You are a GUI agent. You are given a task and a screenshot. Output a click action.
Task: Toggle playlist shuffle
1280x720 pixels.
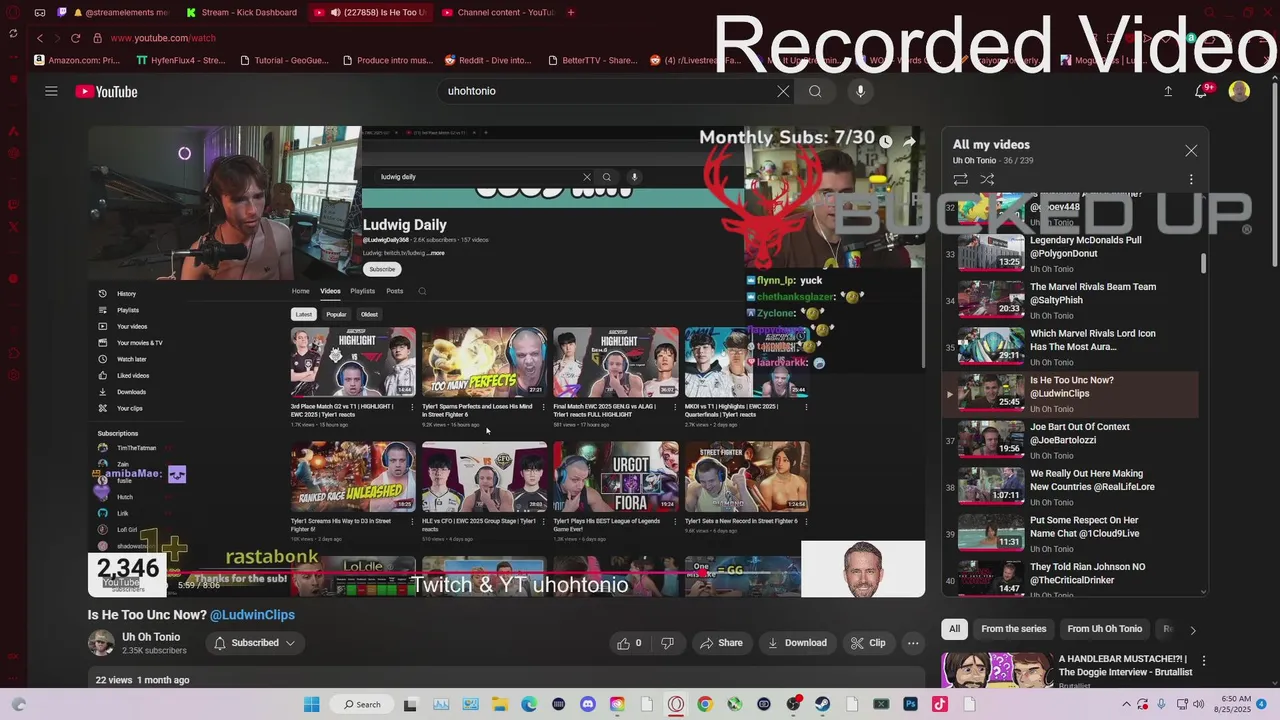tap(987, 179)
